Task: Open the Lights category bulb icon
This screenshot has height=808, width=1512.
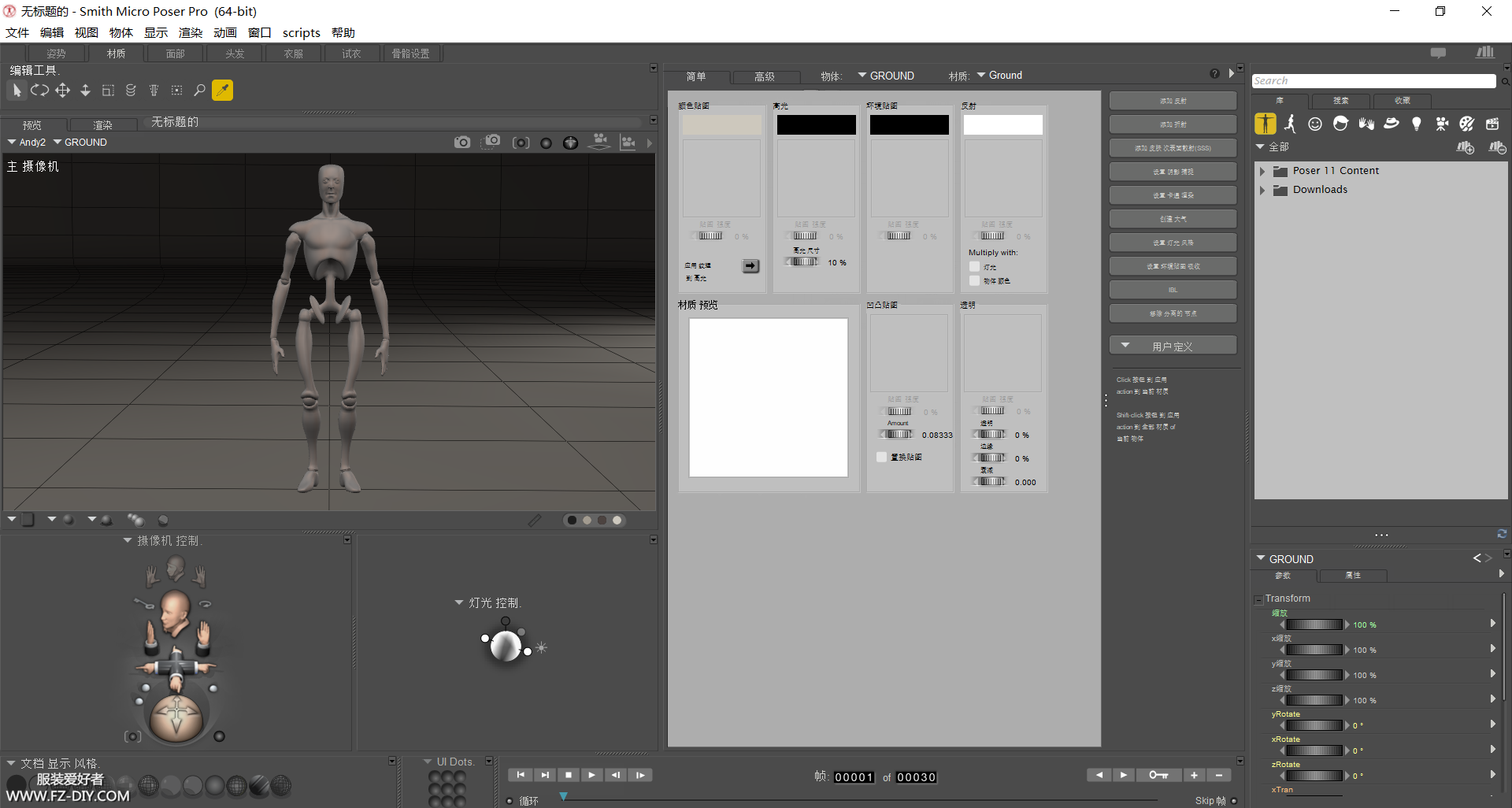Action: 1417,124
